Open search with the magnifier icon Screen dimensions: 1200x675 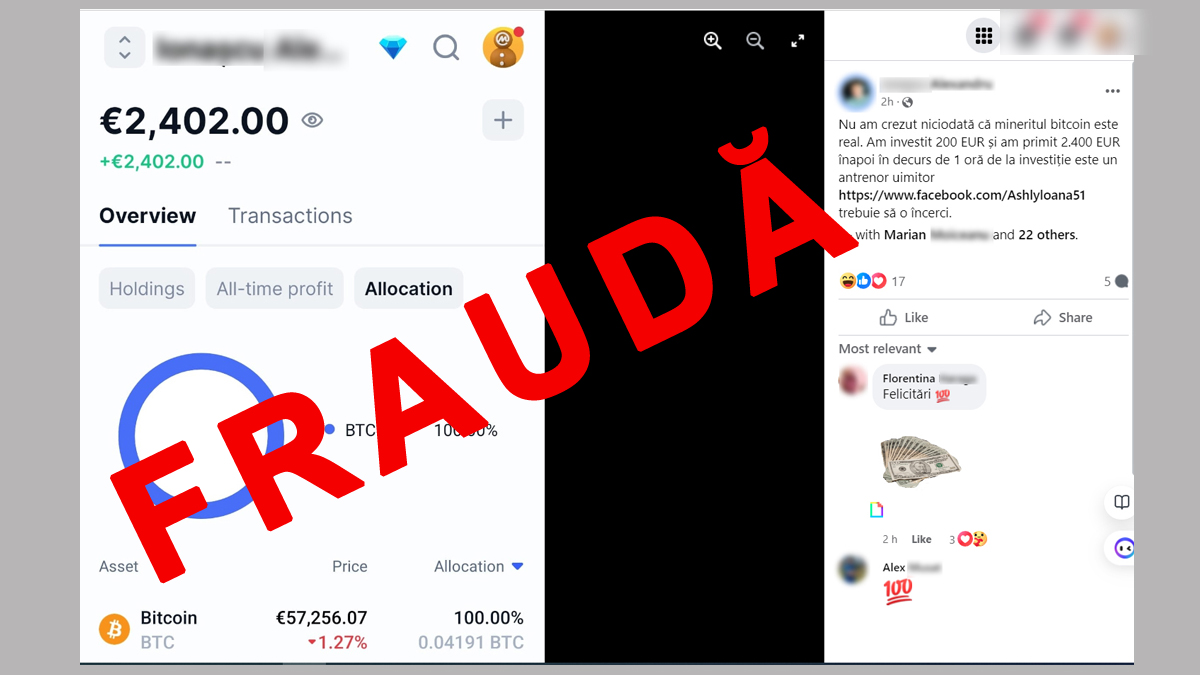446,47
